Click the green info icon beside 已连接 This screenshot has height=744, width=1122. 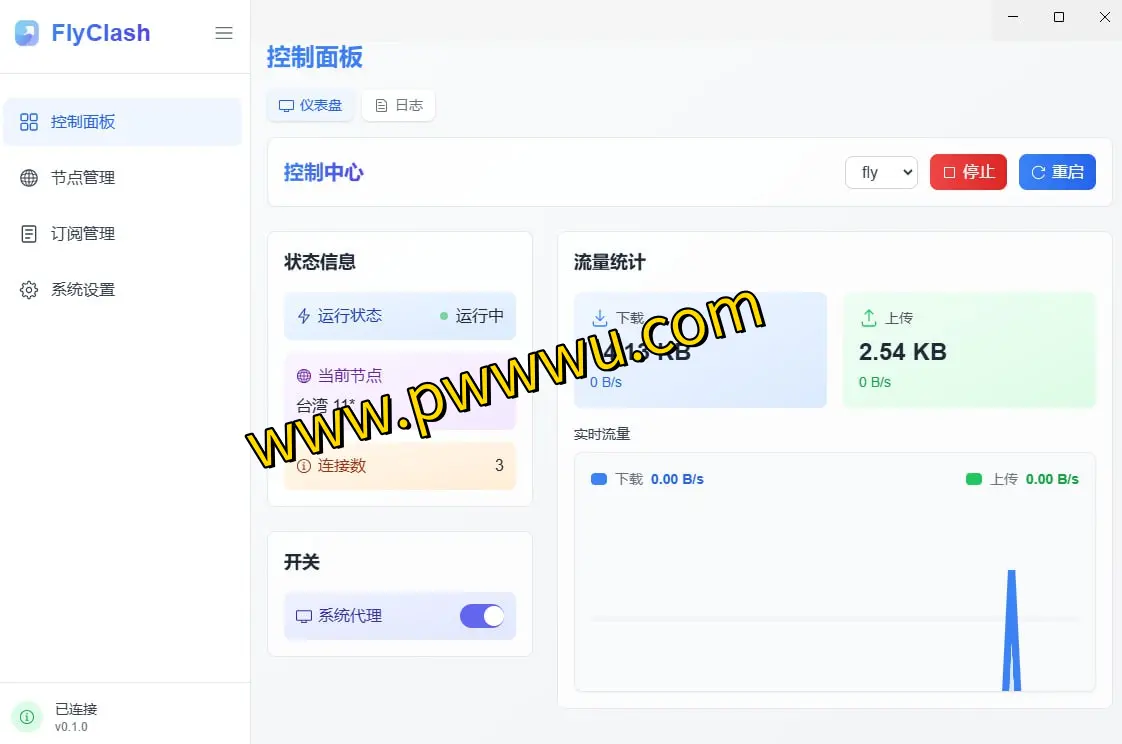27,717
